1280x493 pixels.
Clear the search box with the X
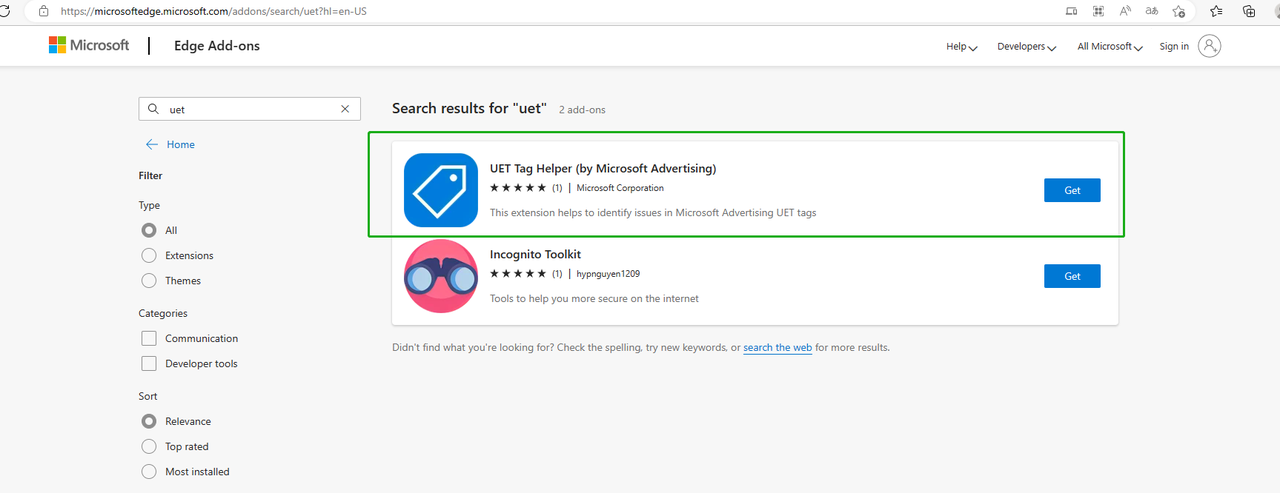[x=345, y=109]
